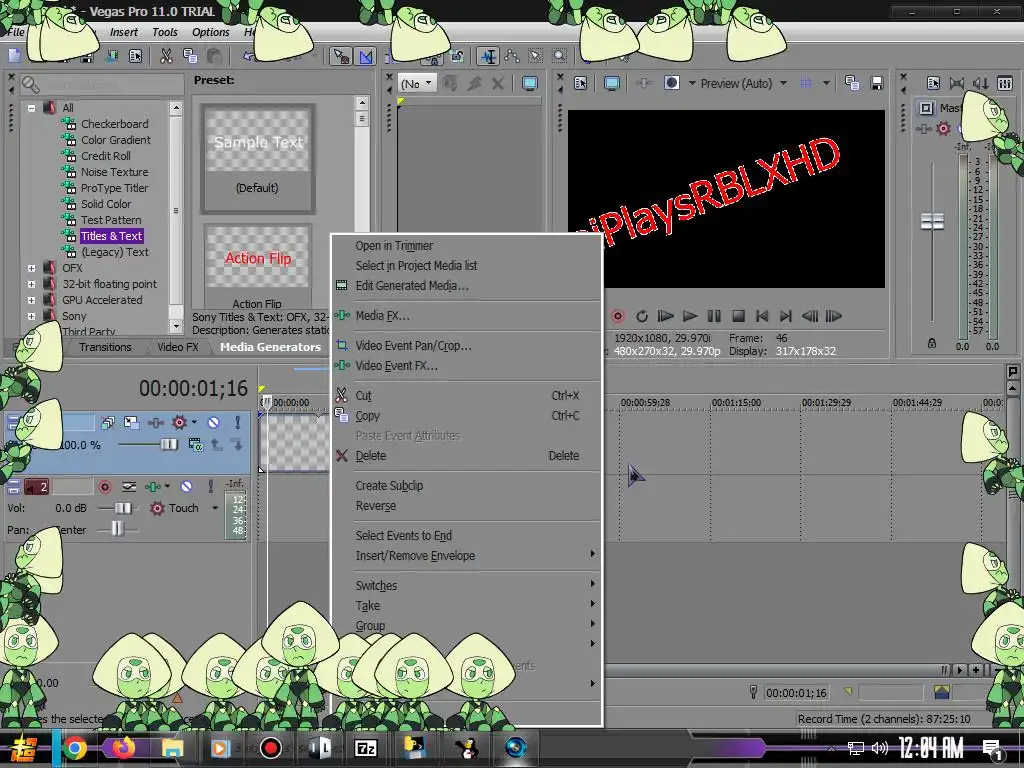Click the Properties icon in main toolbar

click(135, 56)
